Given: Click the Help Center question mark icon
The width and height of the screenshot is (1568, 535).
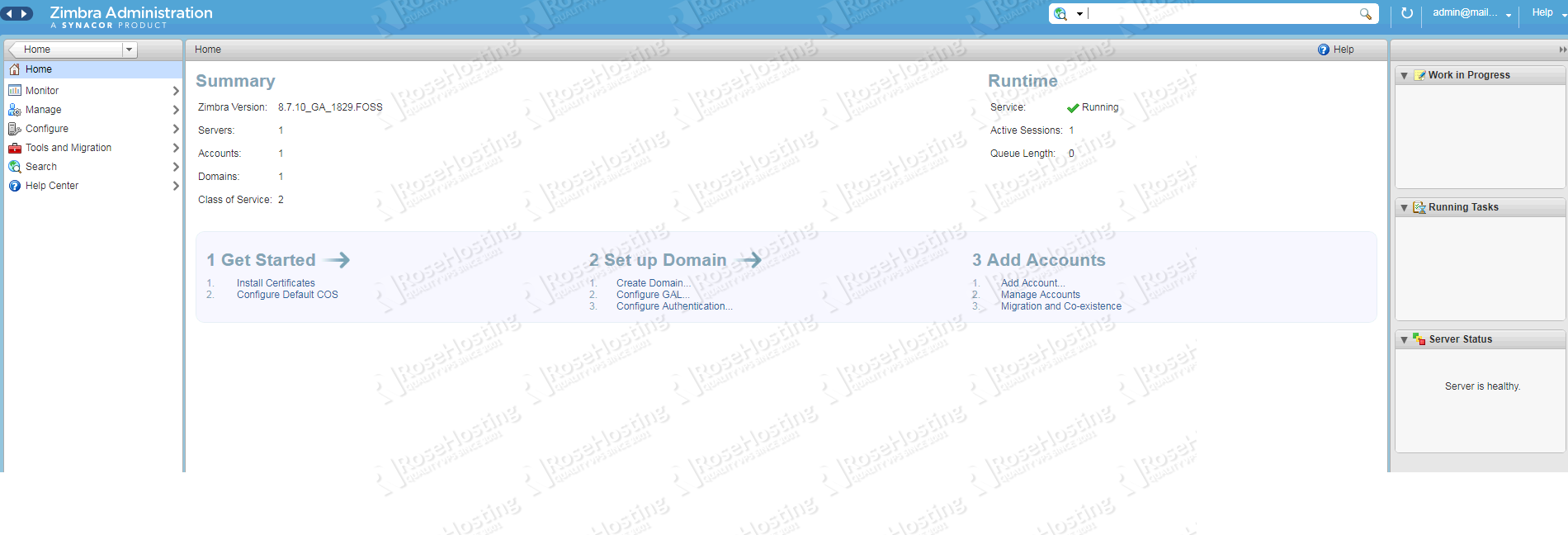Looking at the screenshot, I should coord(15,186).
